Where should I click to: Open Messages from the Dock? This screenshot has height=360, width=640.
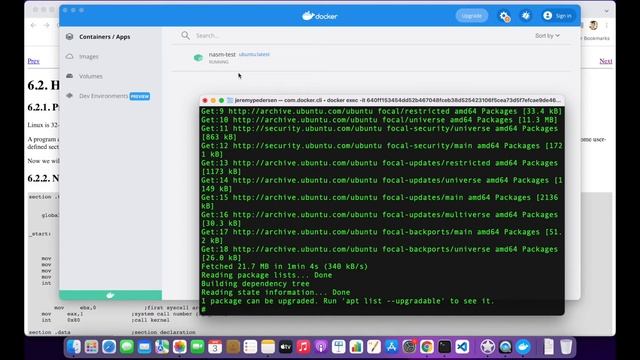point(127,347)
